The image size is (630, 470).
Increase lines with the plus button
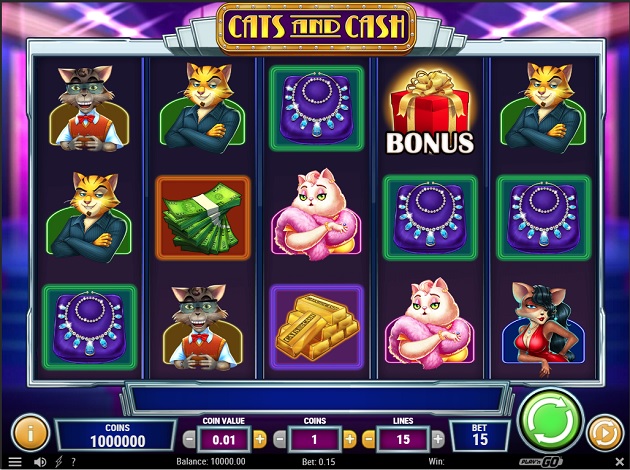click(x=438, y=439)
